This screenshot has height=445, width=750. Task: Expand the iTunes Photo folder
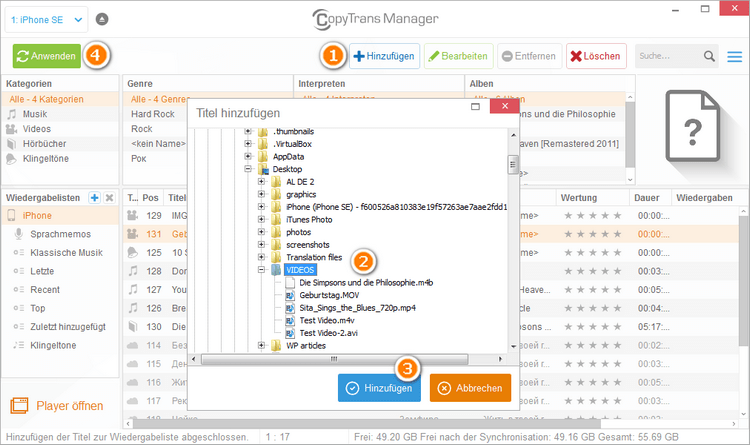261,219
